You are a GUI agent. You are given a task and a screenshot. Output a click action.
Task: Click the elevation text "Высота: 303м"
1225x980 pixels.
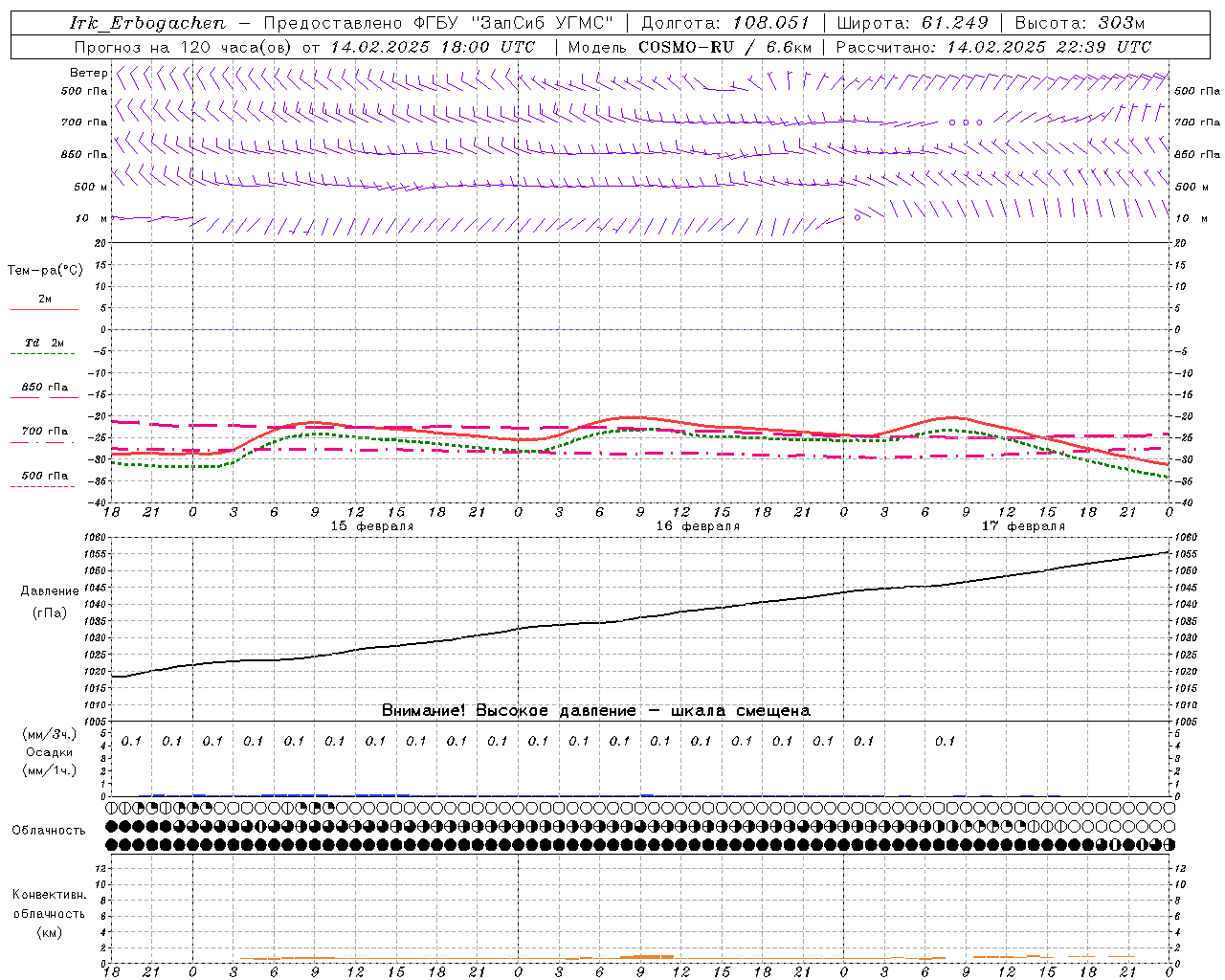pyautogui.click(x=1080, y=23)
